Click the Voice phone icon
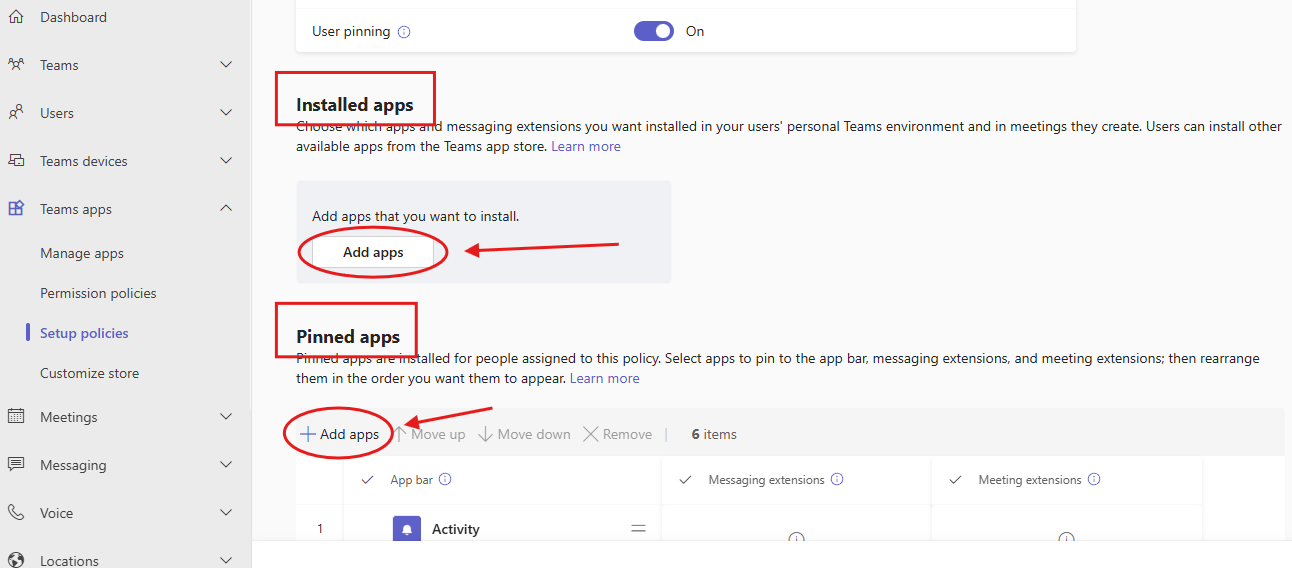This screenshot has width=1292, height=568. pyautogui.click(x=16, y=513)
